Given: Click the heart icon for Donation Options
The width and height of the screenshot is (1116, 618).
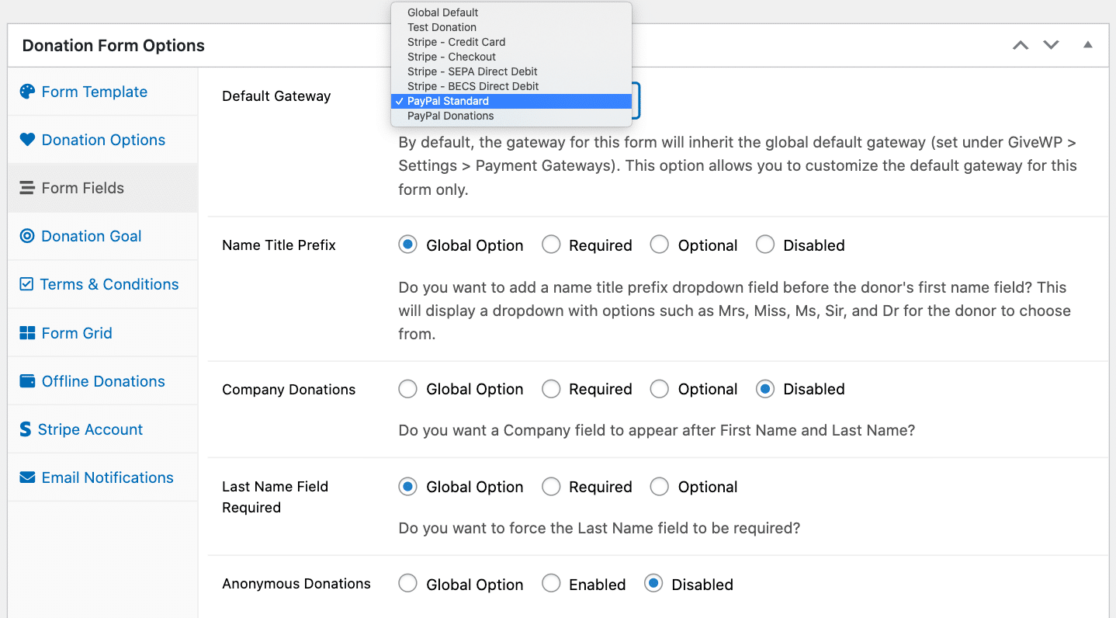Looking at the screenshot, I should [27, 140].
